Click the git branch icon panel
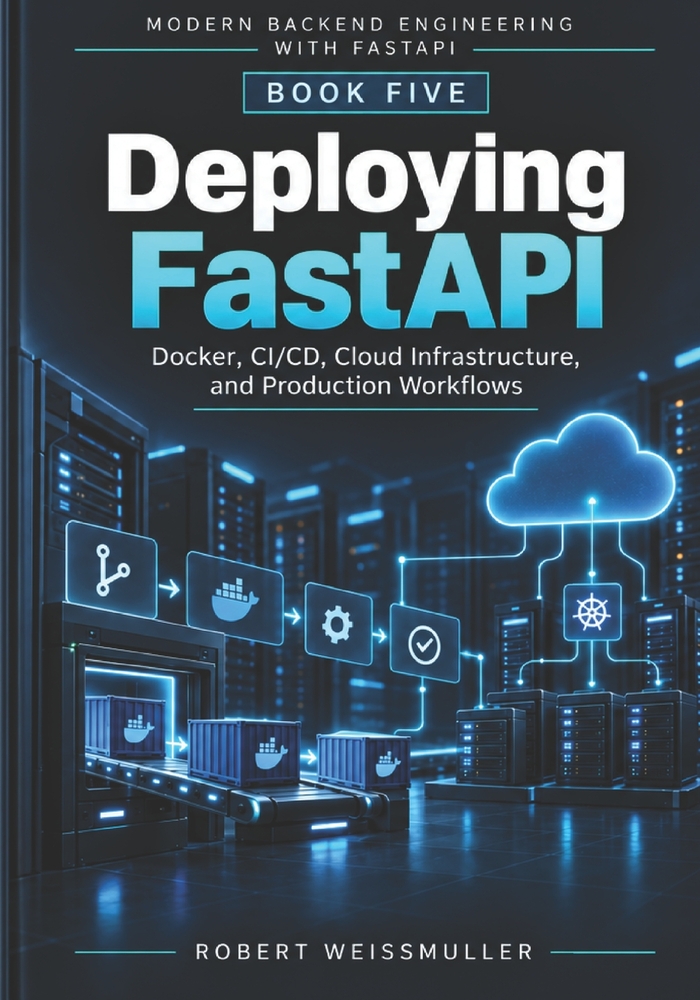The image size is (700, 1000). point(112,569)
